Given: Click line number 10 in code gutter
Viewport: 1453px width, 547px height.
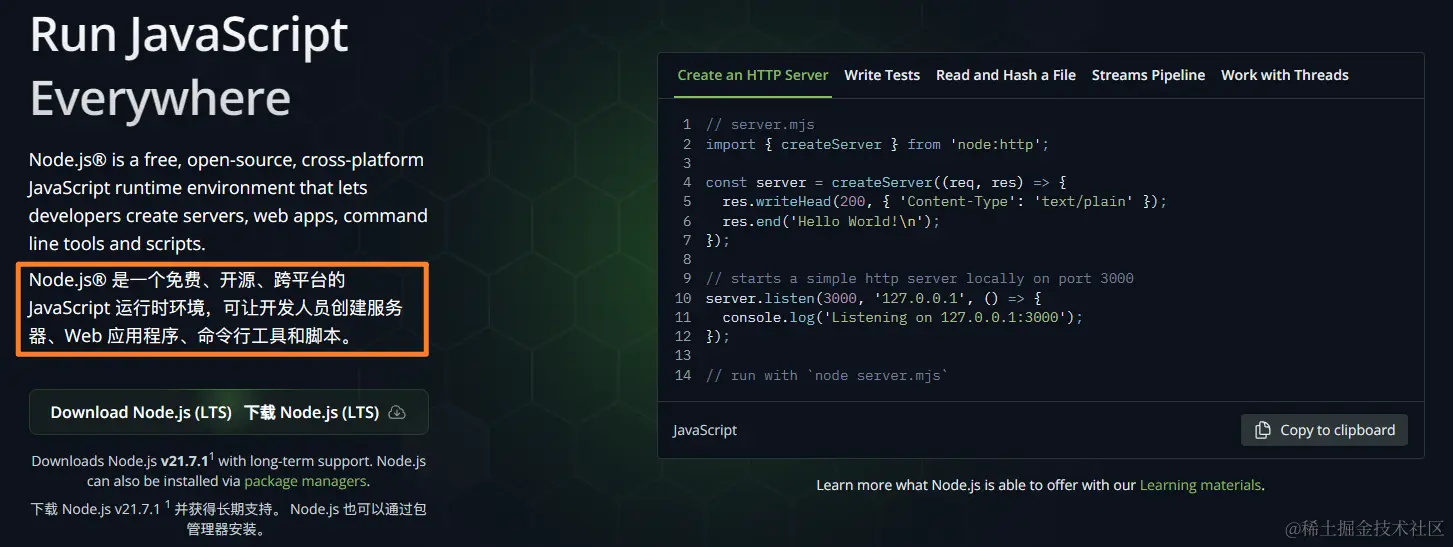Looking at the screenshot, I should coord(683,298).
